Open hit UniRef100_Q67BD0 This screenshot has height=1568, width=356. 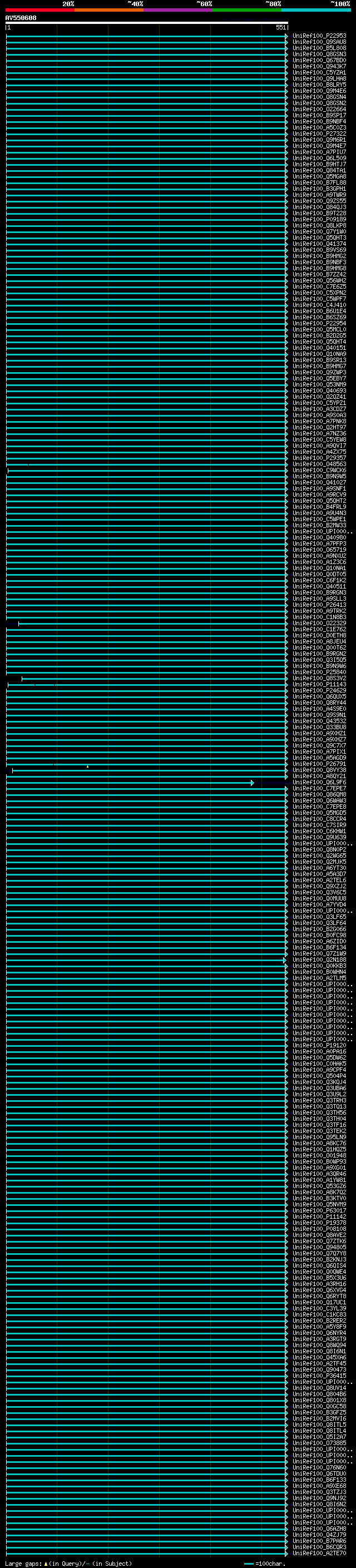[x=319, y=60]
